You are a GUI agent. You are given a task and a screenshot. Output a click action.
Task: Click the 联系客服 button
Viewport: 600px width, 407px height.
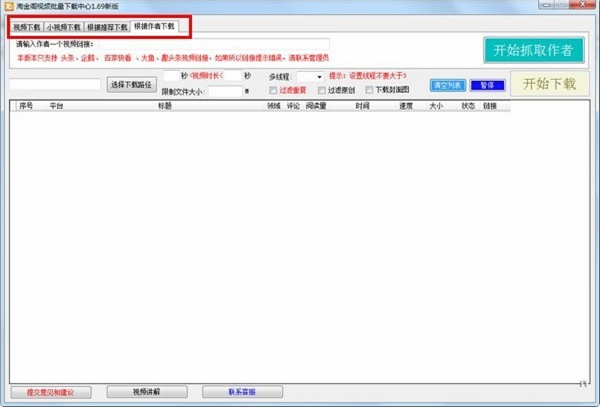click(x=242, y=392)
